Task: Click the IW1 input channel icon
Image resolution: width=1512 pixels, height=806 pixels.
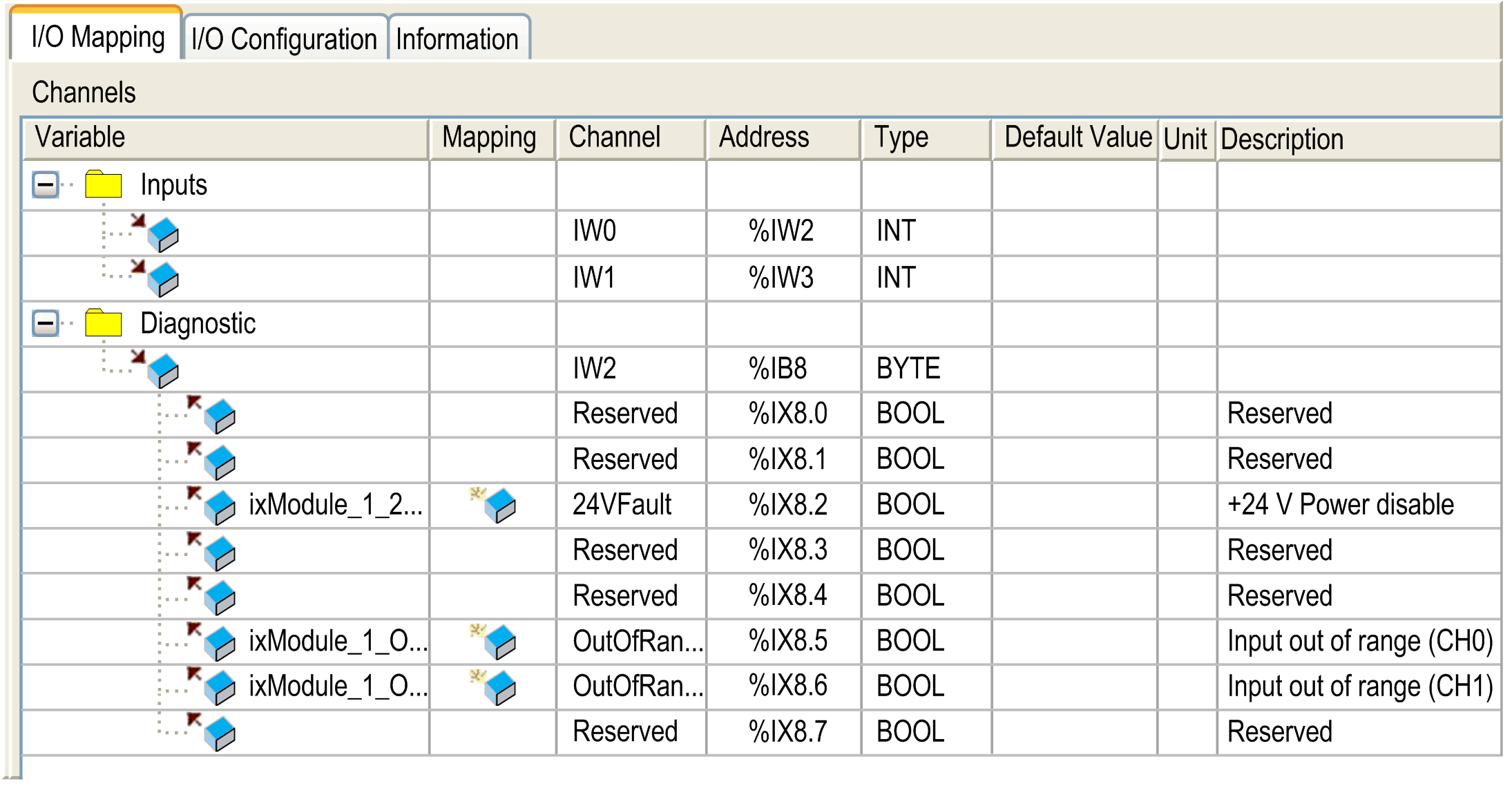Action: coord(162,279)
